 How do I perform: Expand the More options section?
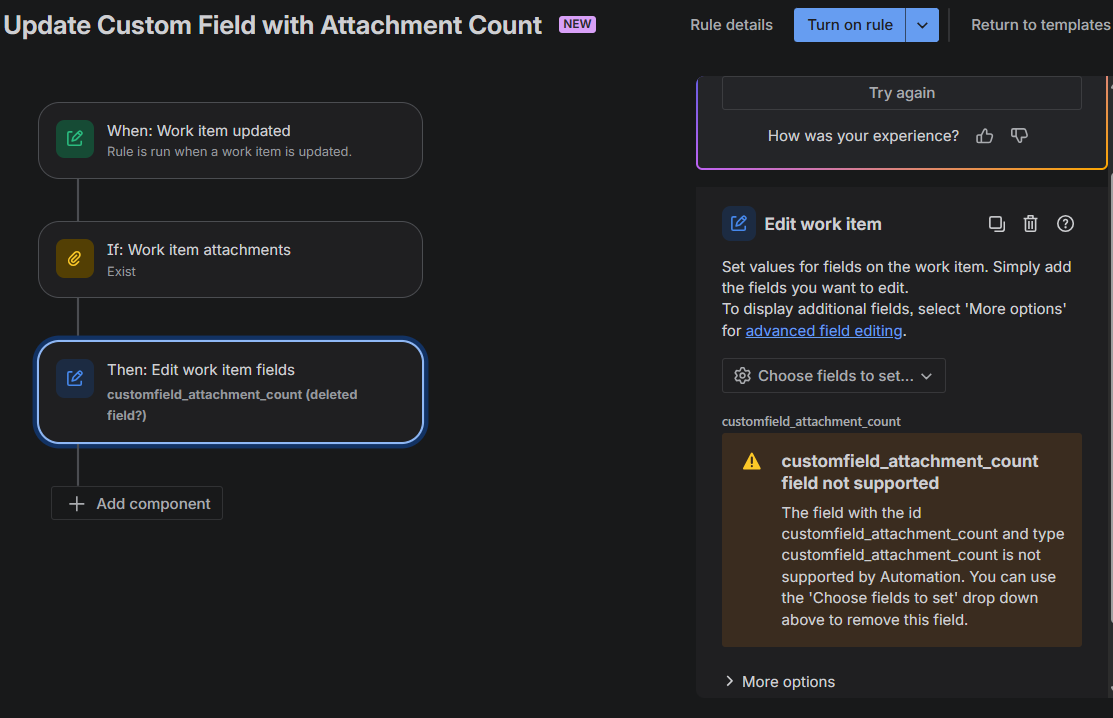click(x=779, y=682)
